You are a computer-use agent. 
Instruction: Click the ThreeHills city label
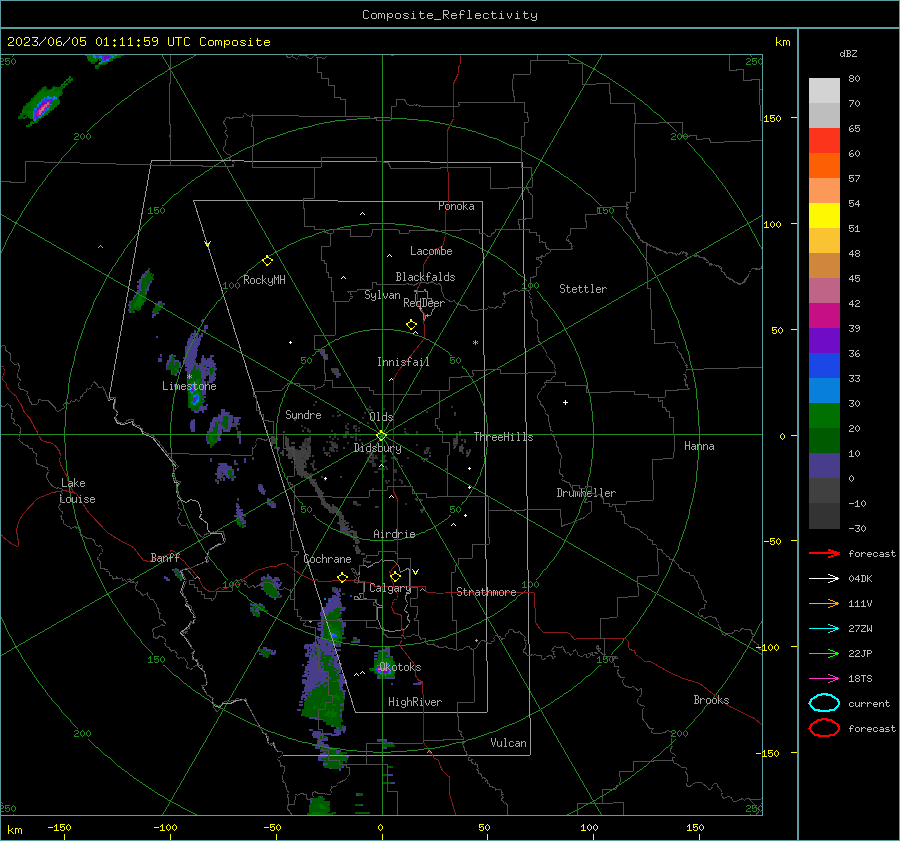click(503, 437)
